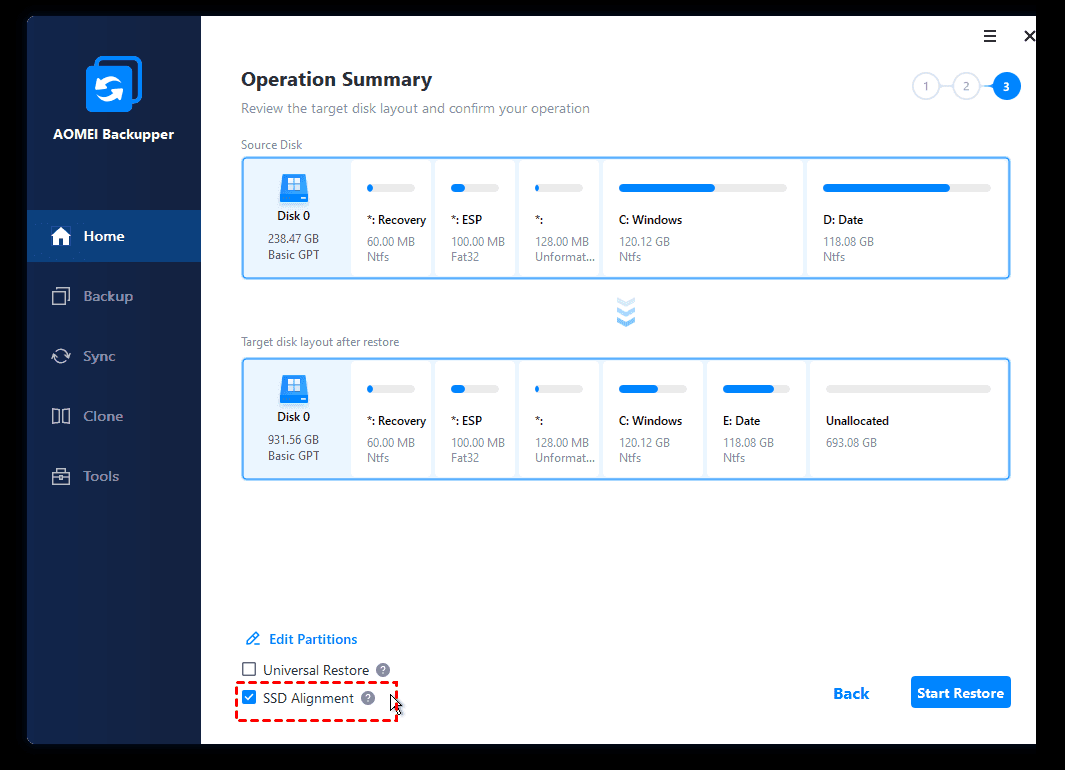
Task: Click the Source Disk 0 drive icon
Action: (x=294, y=187)
